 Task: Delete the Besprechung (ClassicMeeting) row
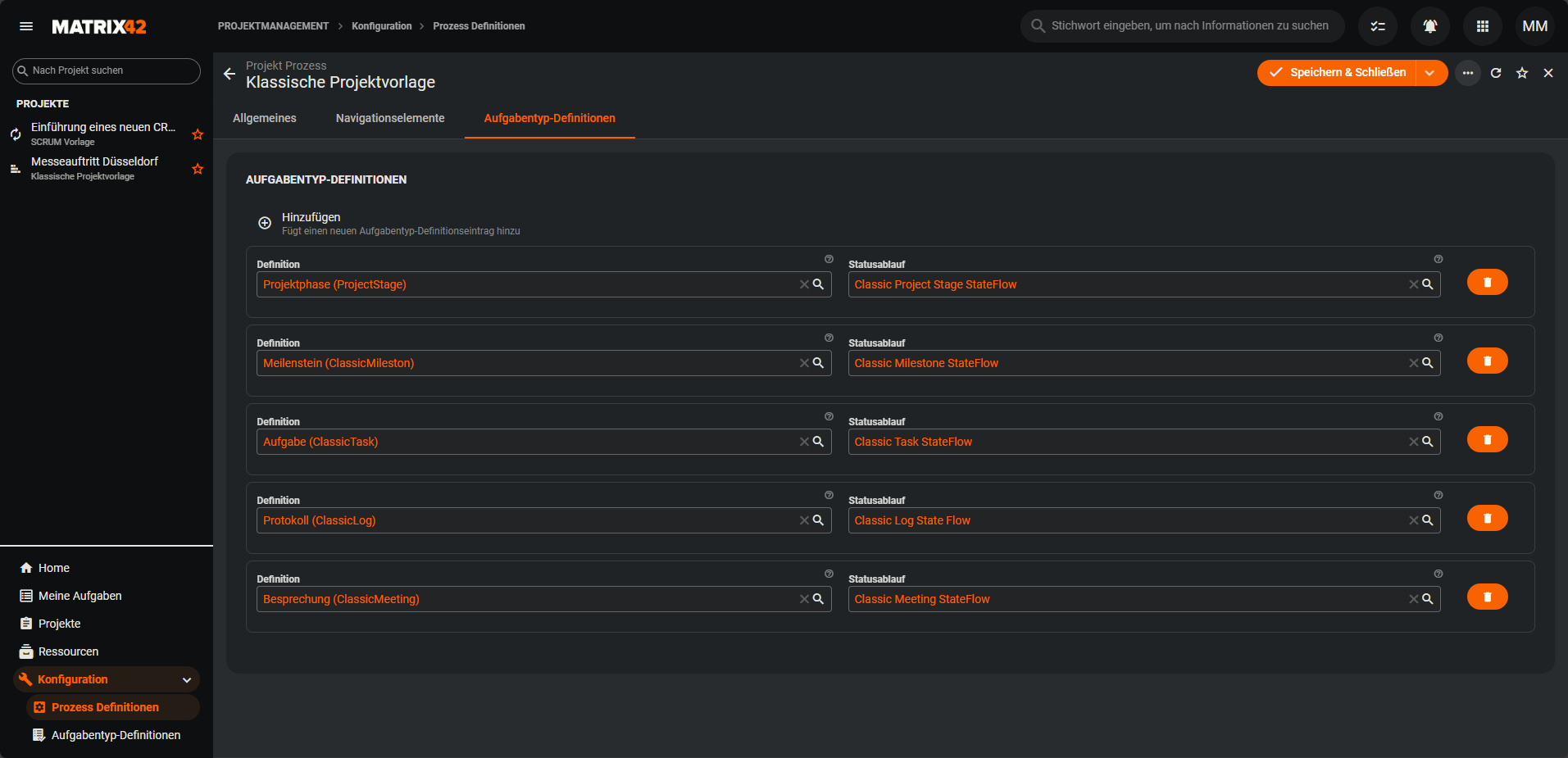coord(1487,597)
